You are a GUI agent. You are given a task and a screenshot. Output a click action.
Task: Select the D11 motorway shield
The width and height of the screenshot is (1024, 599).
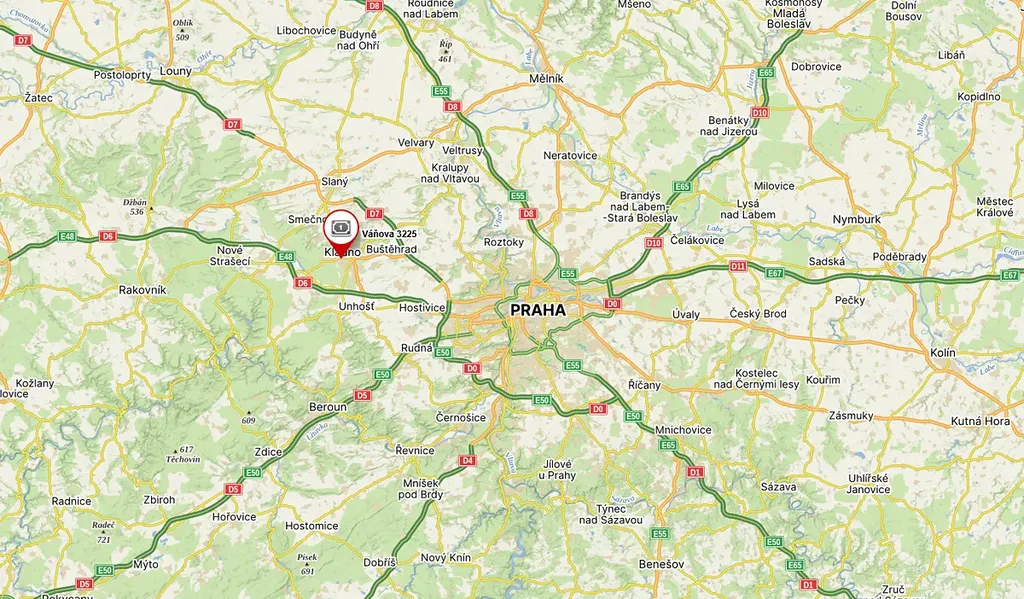(x=738, y=266)
